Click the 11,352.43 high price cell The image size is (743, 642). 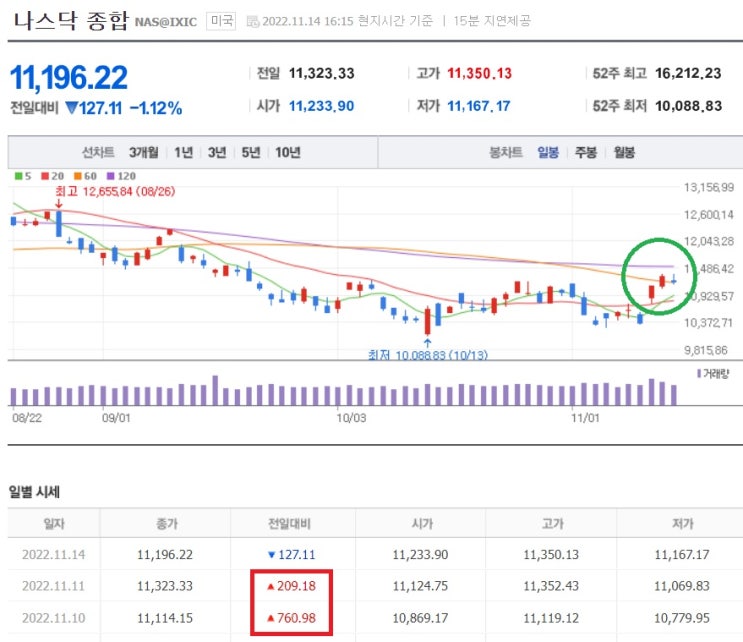click(551, 586)
